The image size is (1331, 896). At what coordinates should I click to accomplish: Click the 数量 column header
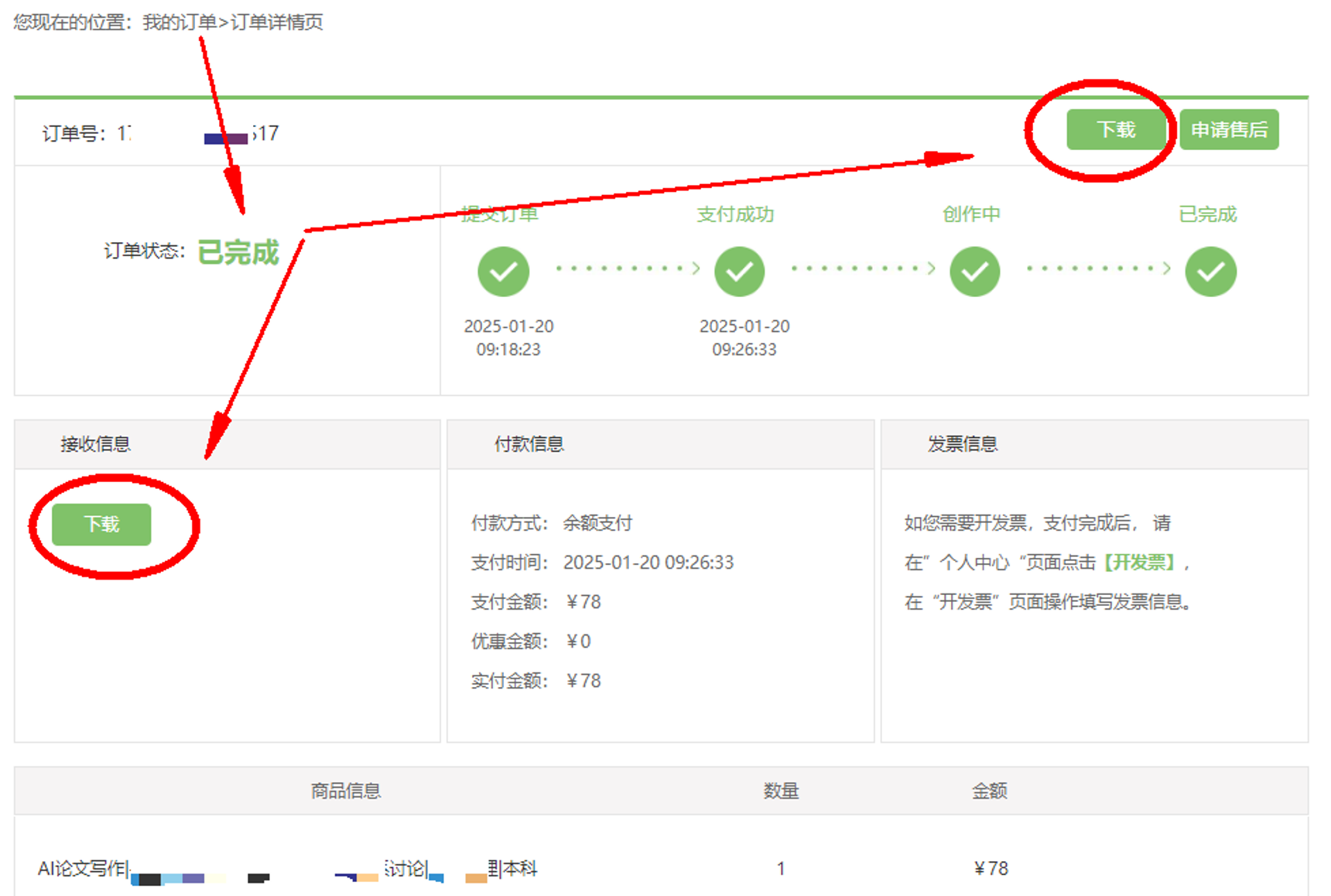(781, 791)
